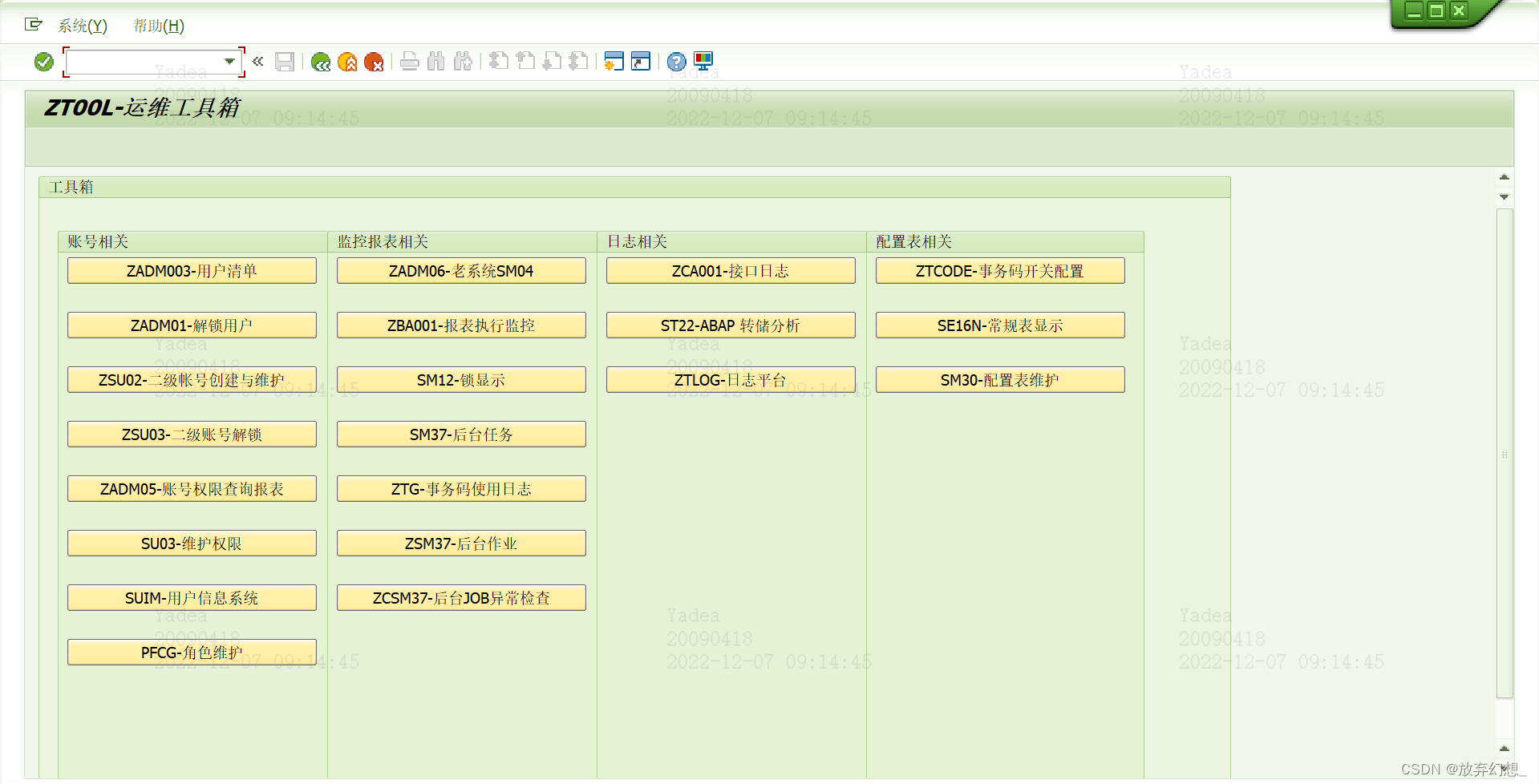Open the Customize Local Layout monitor icon
Screen dimensions: 1539x784
click(x=703, y=61)
